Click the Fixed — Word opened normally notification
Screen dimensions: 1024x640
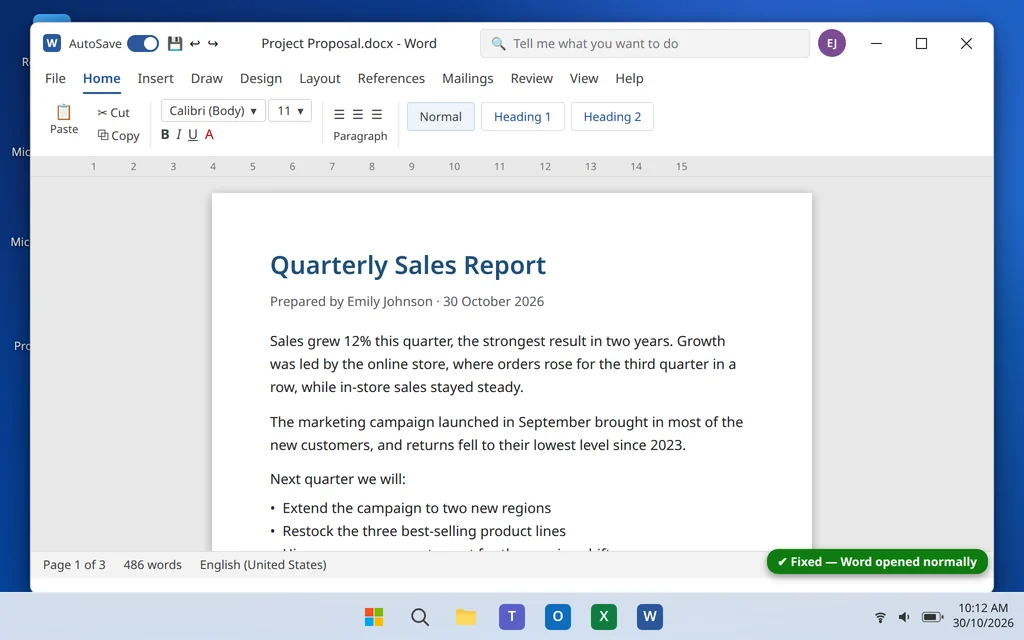(877, 562)
